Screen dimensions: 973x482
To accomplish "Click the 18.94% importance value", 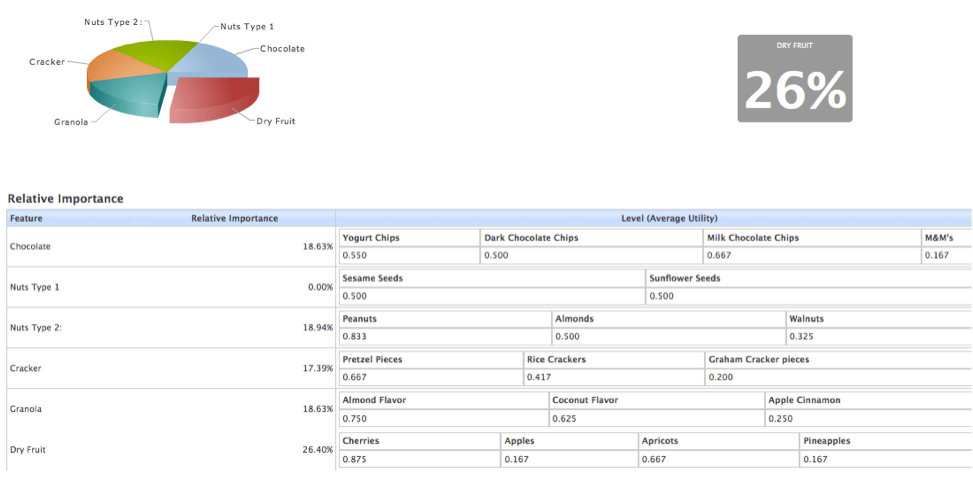I will [x=318, y=328].
